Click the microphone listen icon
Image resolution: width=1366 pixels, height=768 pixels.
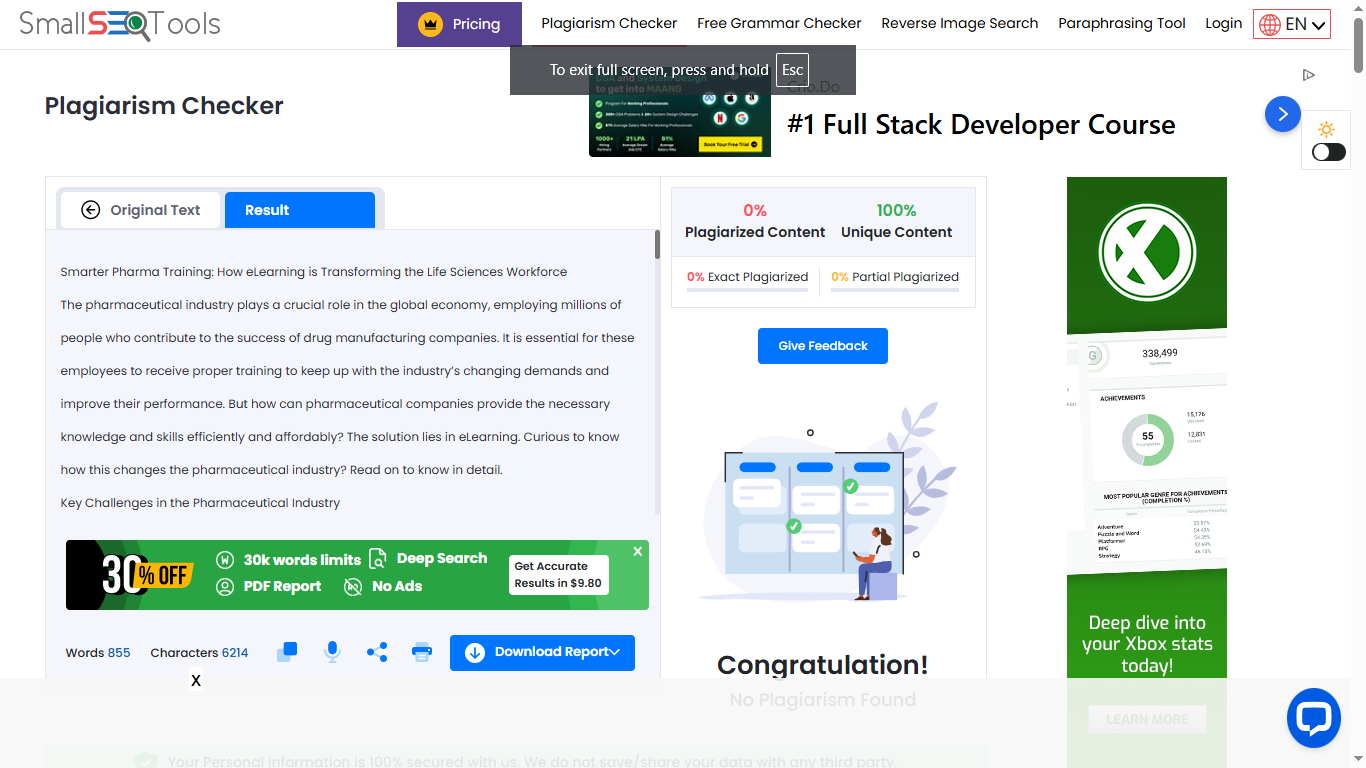[332, 652]
